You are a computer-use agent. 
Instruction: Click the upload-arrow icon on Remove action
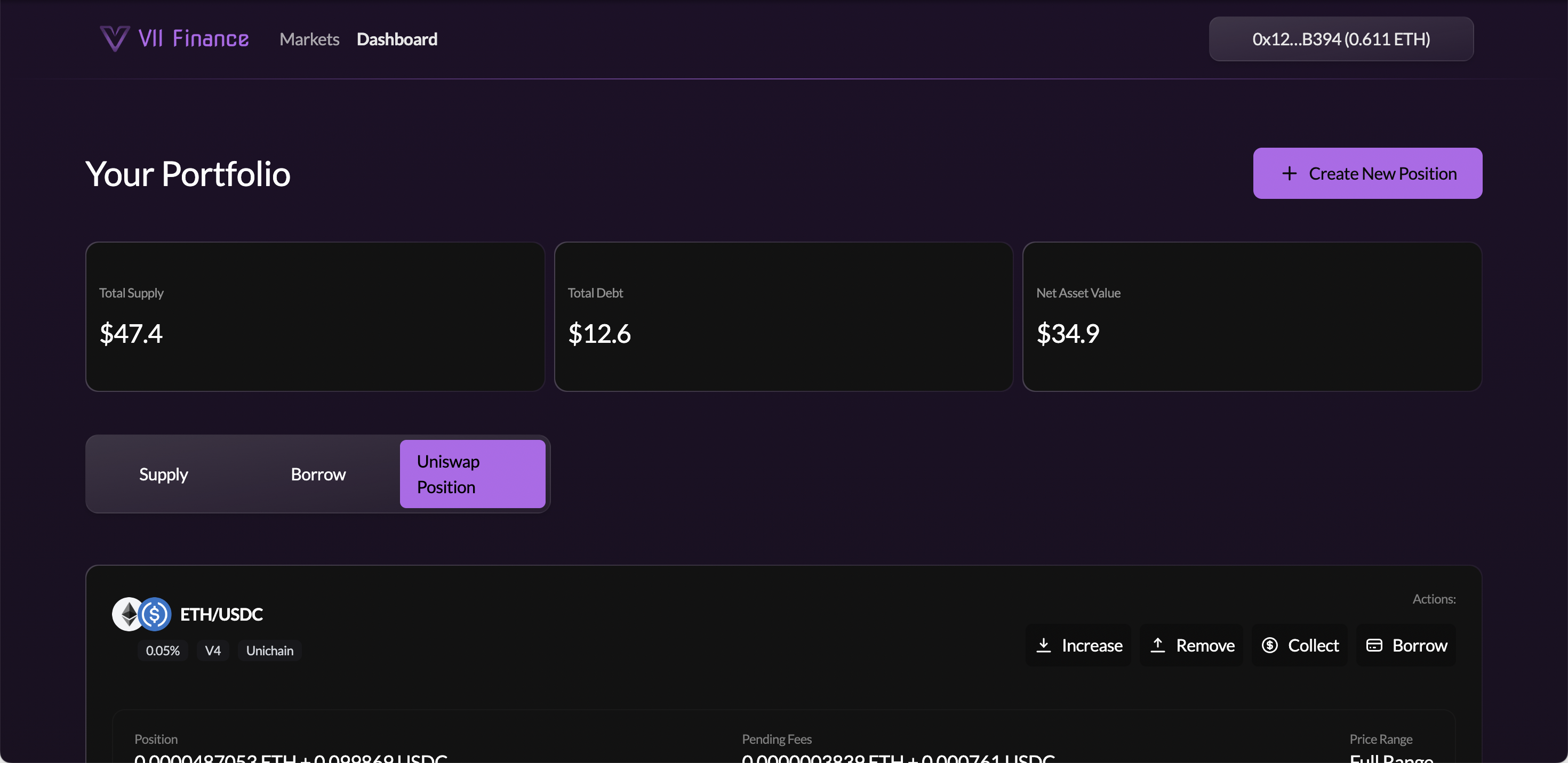point(1158,645)
